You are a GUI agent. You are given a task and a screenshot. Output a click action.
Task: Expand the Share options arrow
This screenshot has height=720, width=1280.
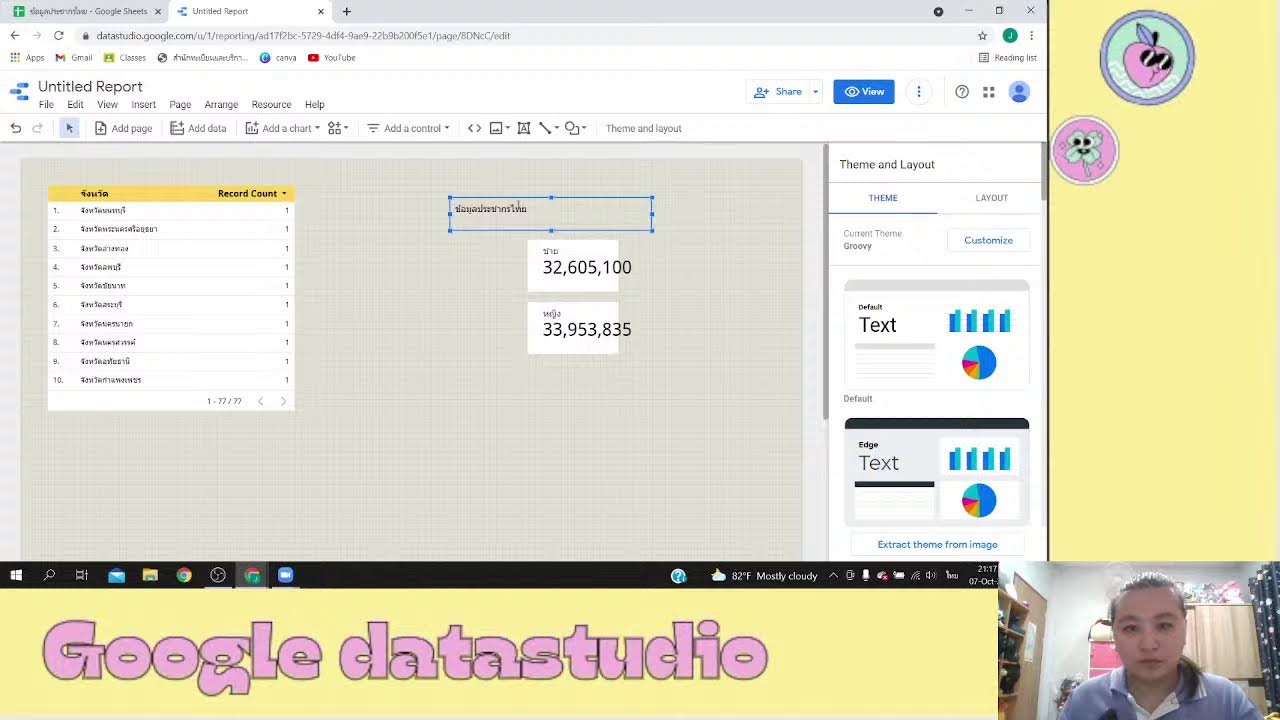click(x=815, y=92)
